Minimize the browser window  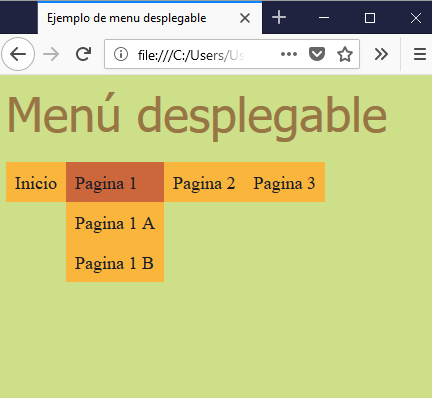pos(324,18)
